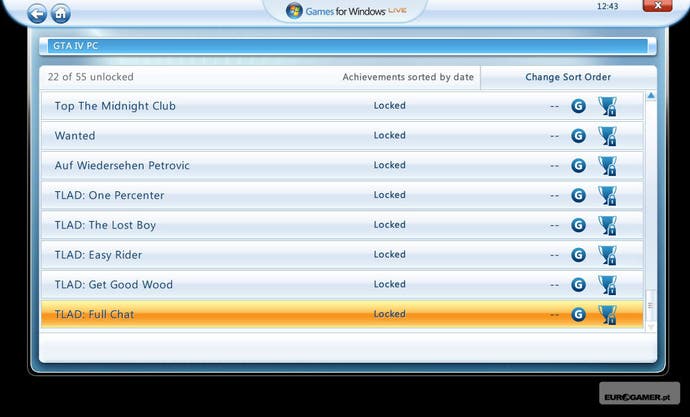Image resolution: width=690 pixels, height=417 pixels.
Task: Click the Auf Wiedersehen Petrovic G icon
Action: 578,165
